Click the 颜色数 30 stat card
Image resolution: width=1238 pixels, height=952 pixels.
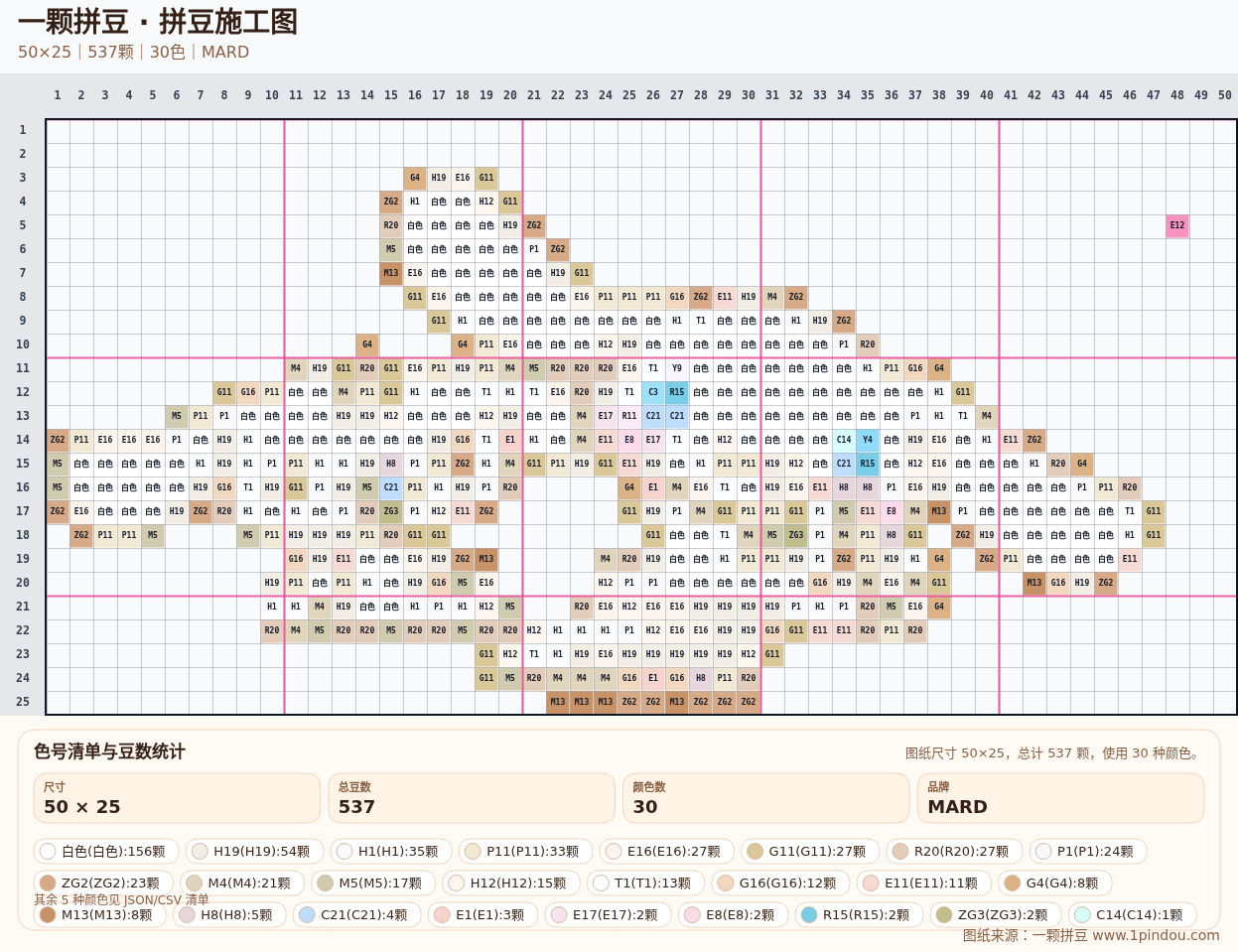(766, 798)
